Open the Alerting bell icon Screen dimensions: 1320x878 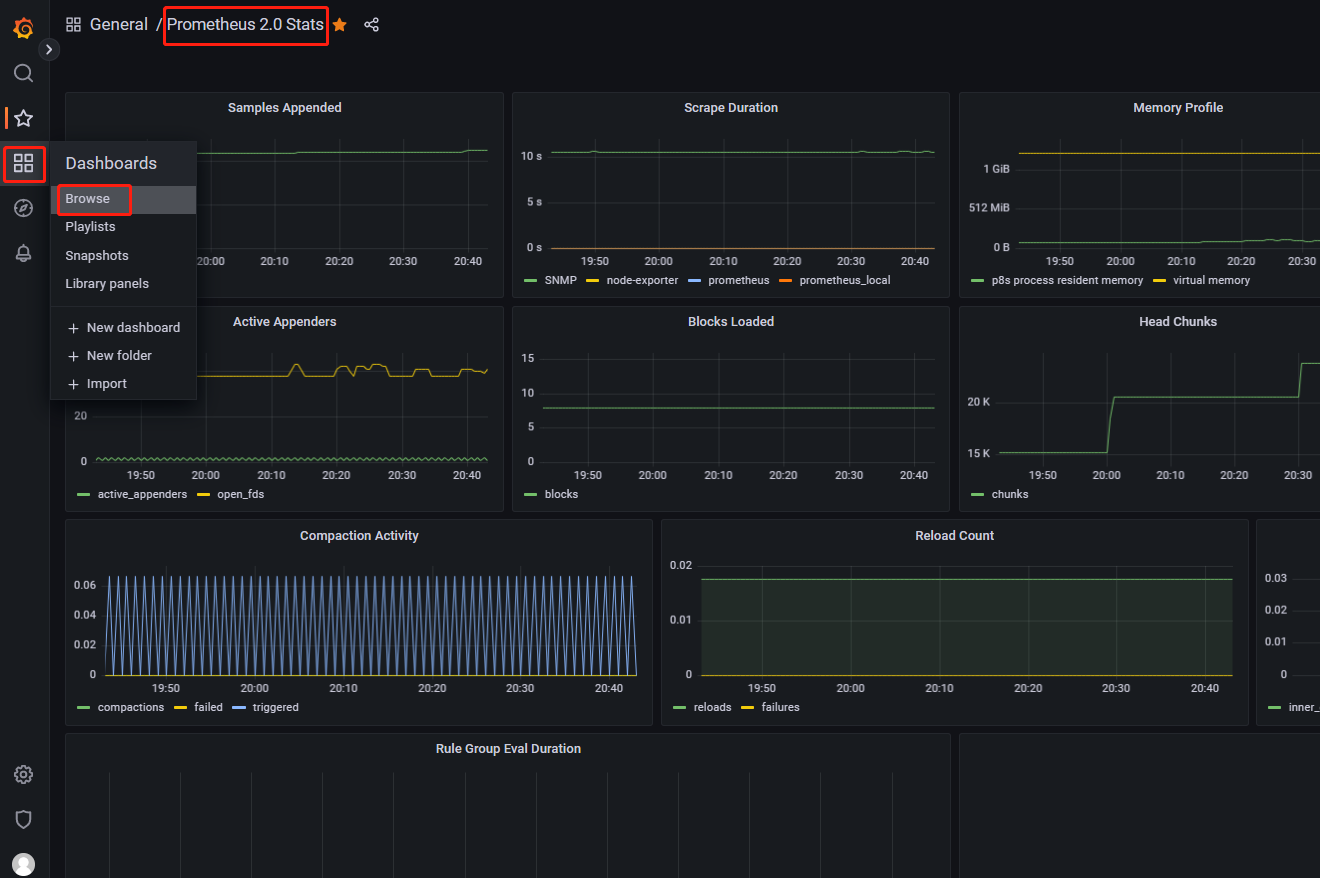coord(24,253)
